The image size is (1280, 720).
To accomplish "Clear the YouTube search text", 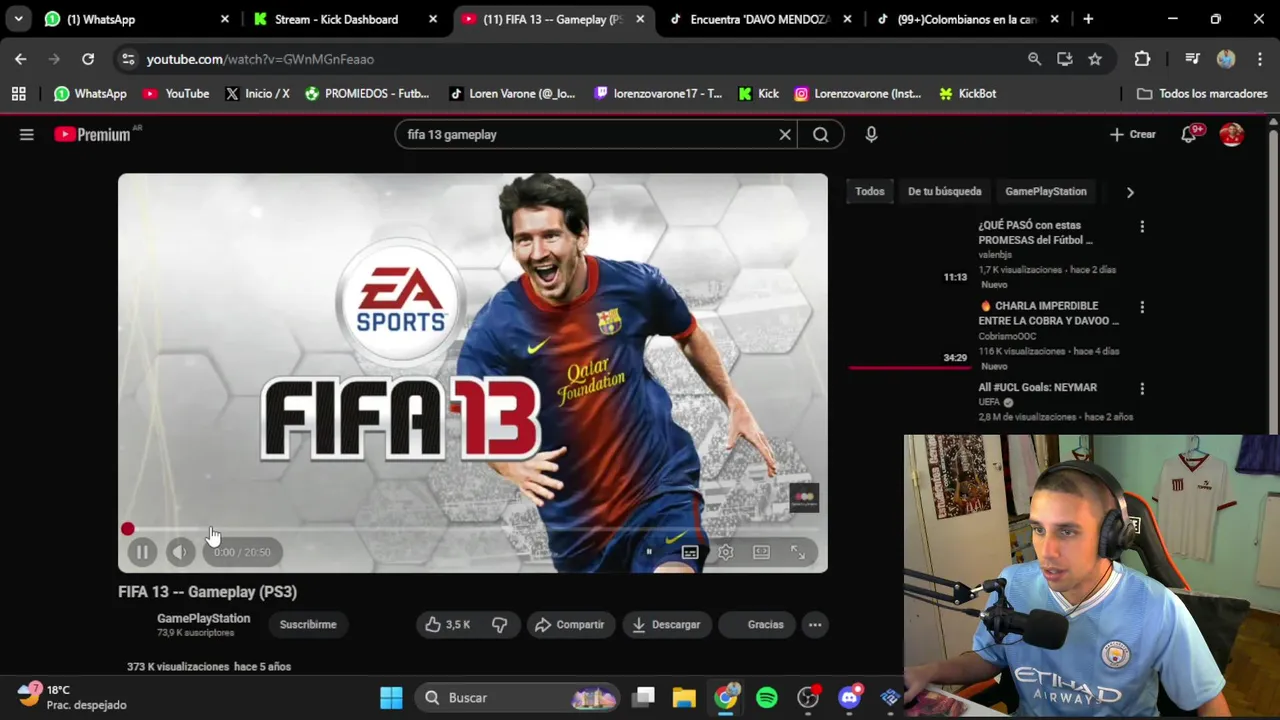I will (x=785, y=134).
